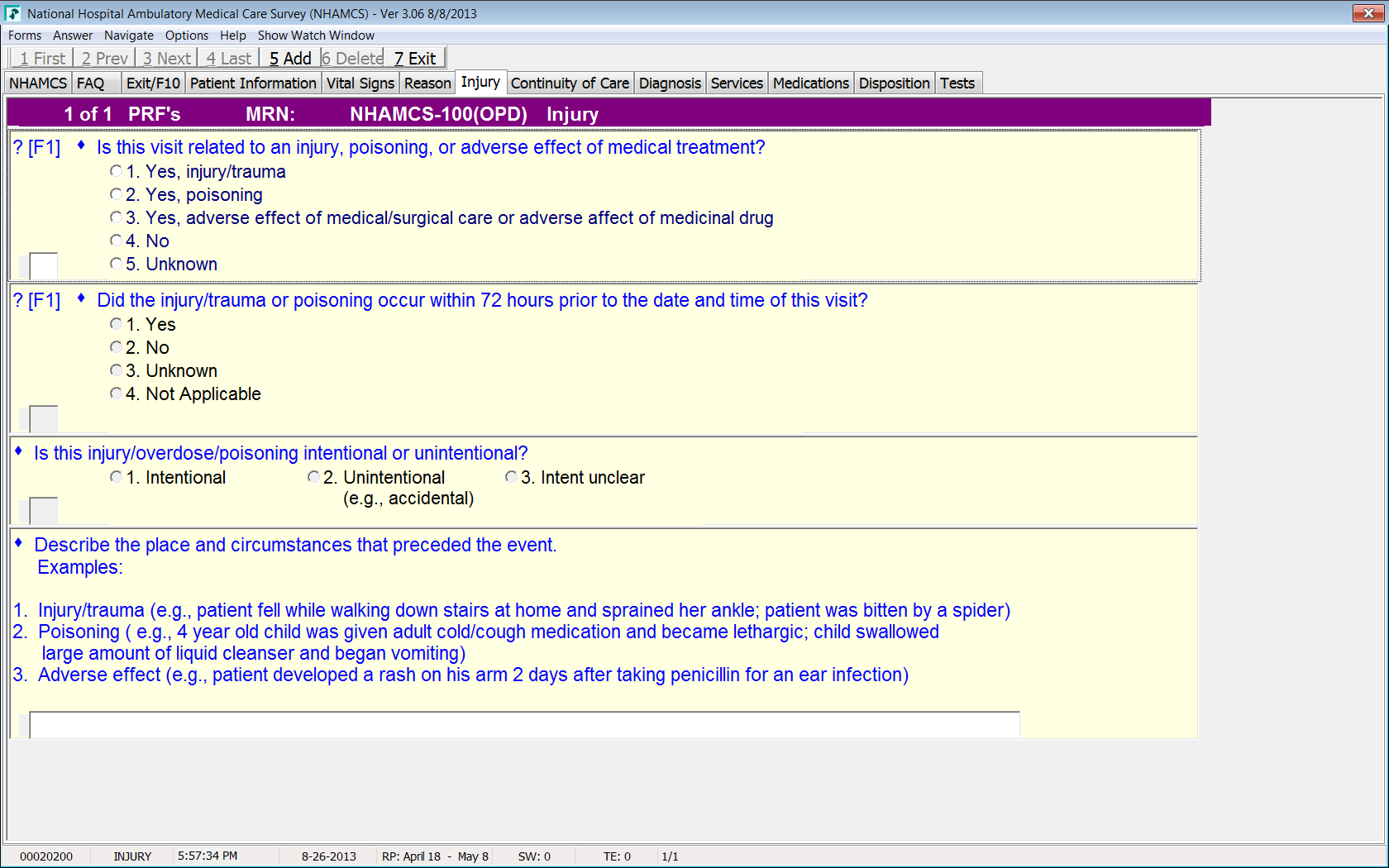Select '2. Yes, poisoning' radio button

coord(116,194)
